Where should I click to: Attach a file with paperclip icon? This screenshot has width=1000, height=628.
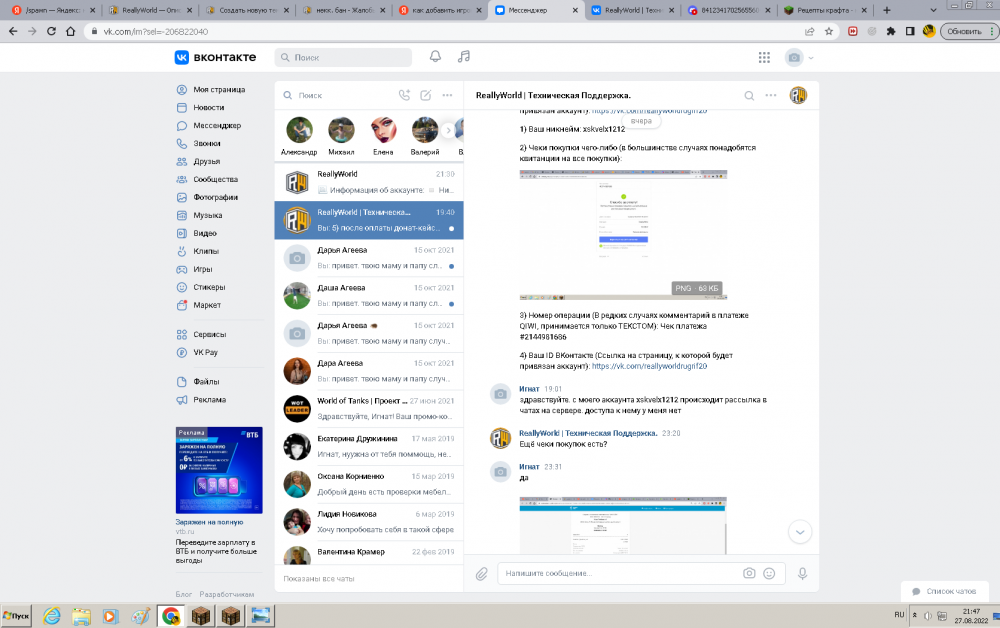(x=482, y=574)
